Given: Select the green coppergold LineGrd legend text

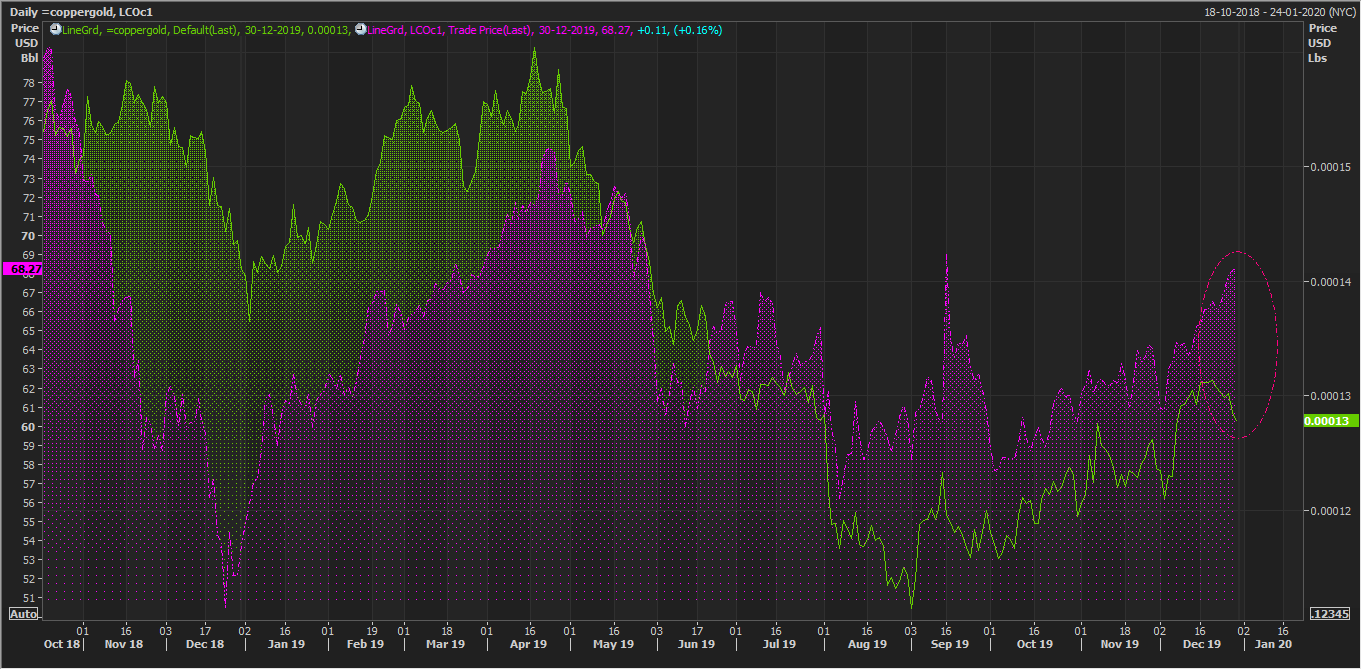Looking at the screenshot, I should coord(207,30).
